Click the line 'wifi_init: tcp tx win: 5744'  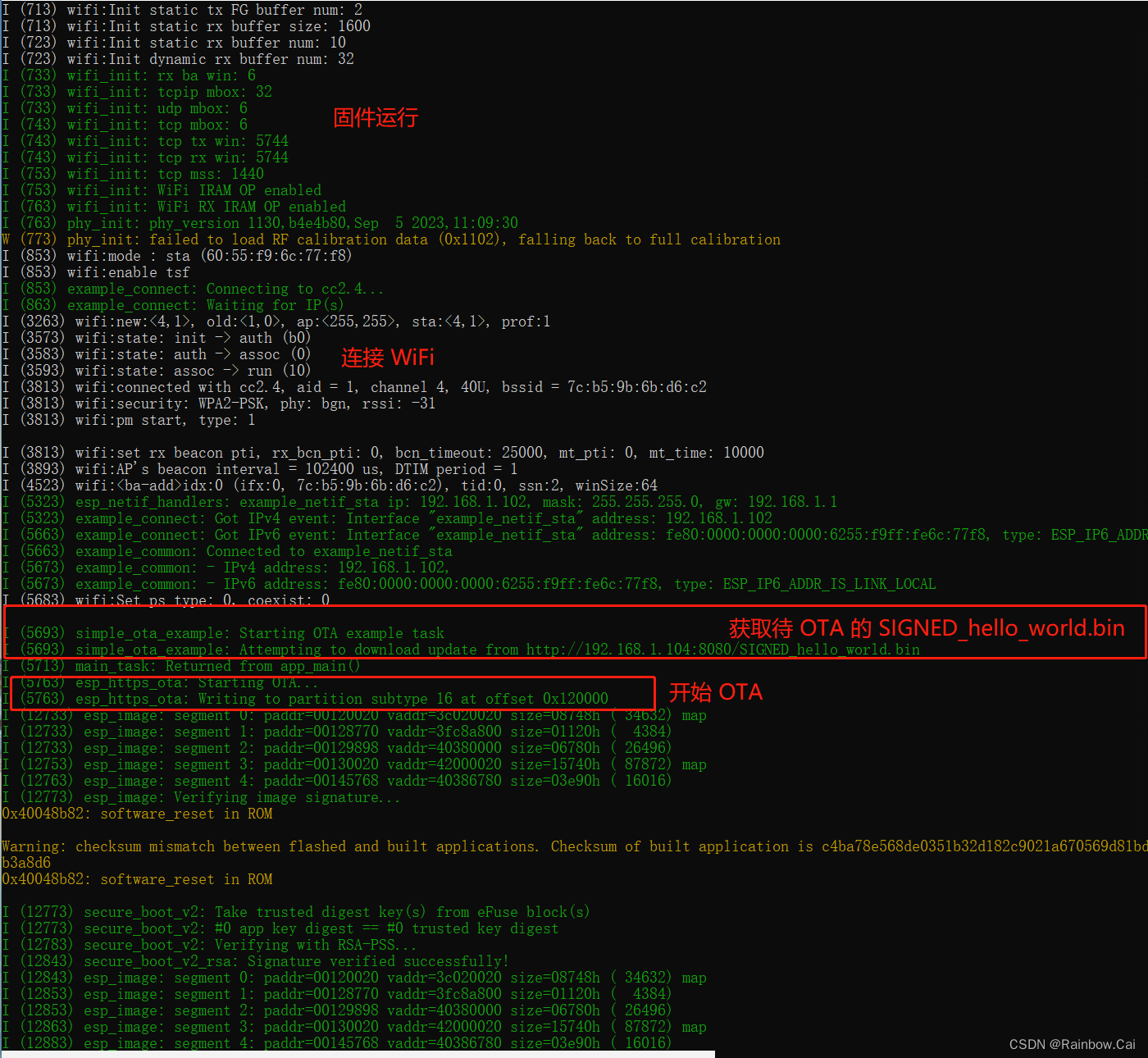[x=145, y=141]
